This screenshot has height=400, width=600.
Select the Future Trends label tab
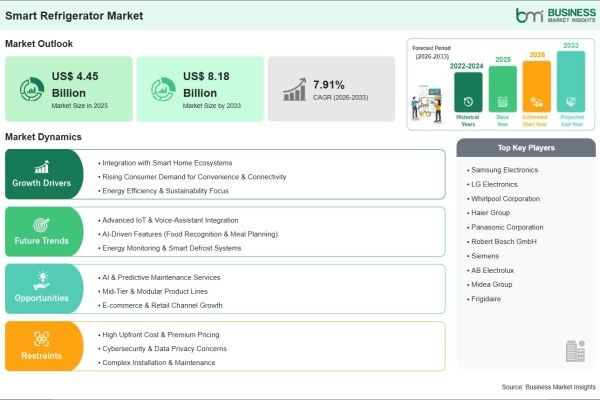(x=44, y=232)
